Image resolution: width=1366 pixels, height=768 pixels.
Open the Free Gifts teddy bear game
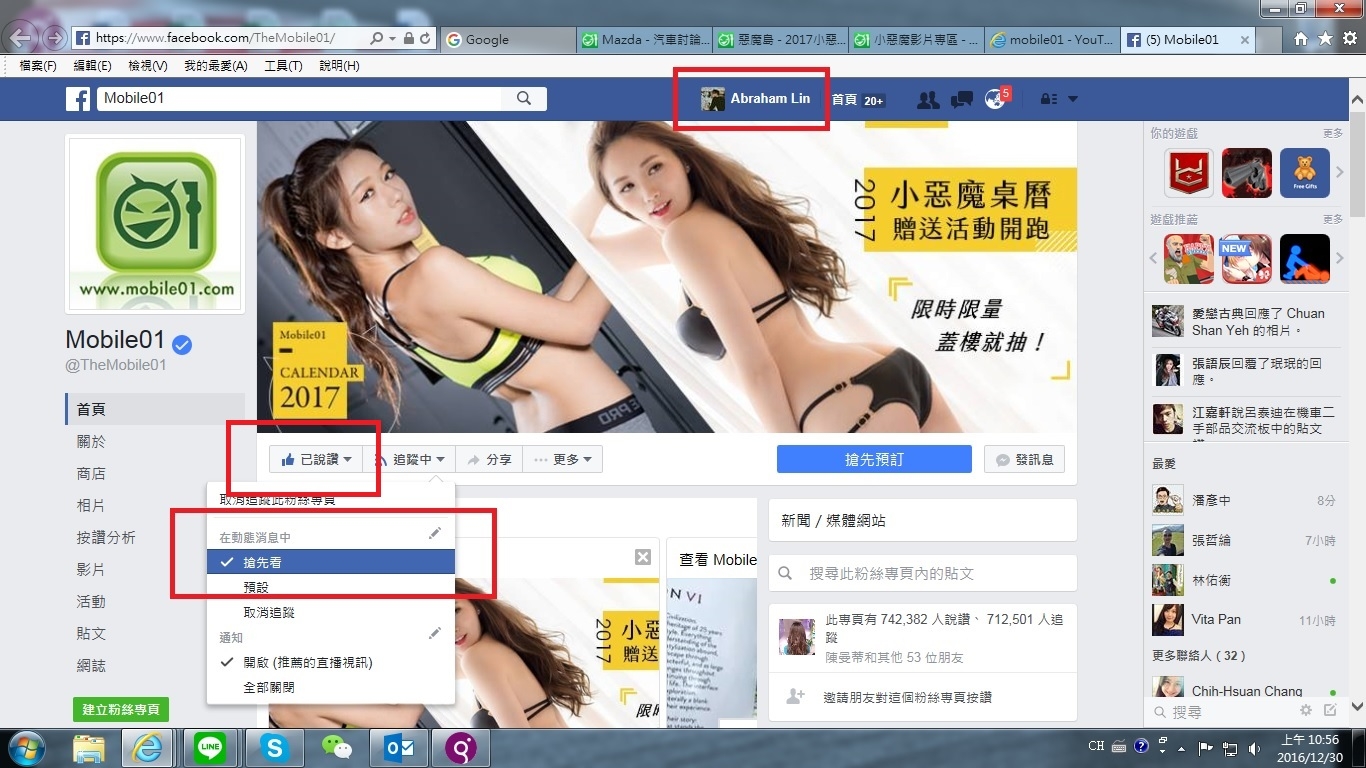point(1305,173)
